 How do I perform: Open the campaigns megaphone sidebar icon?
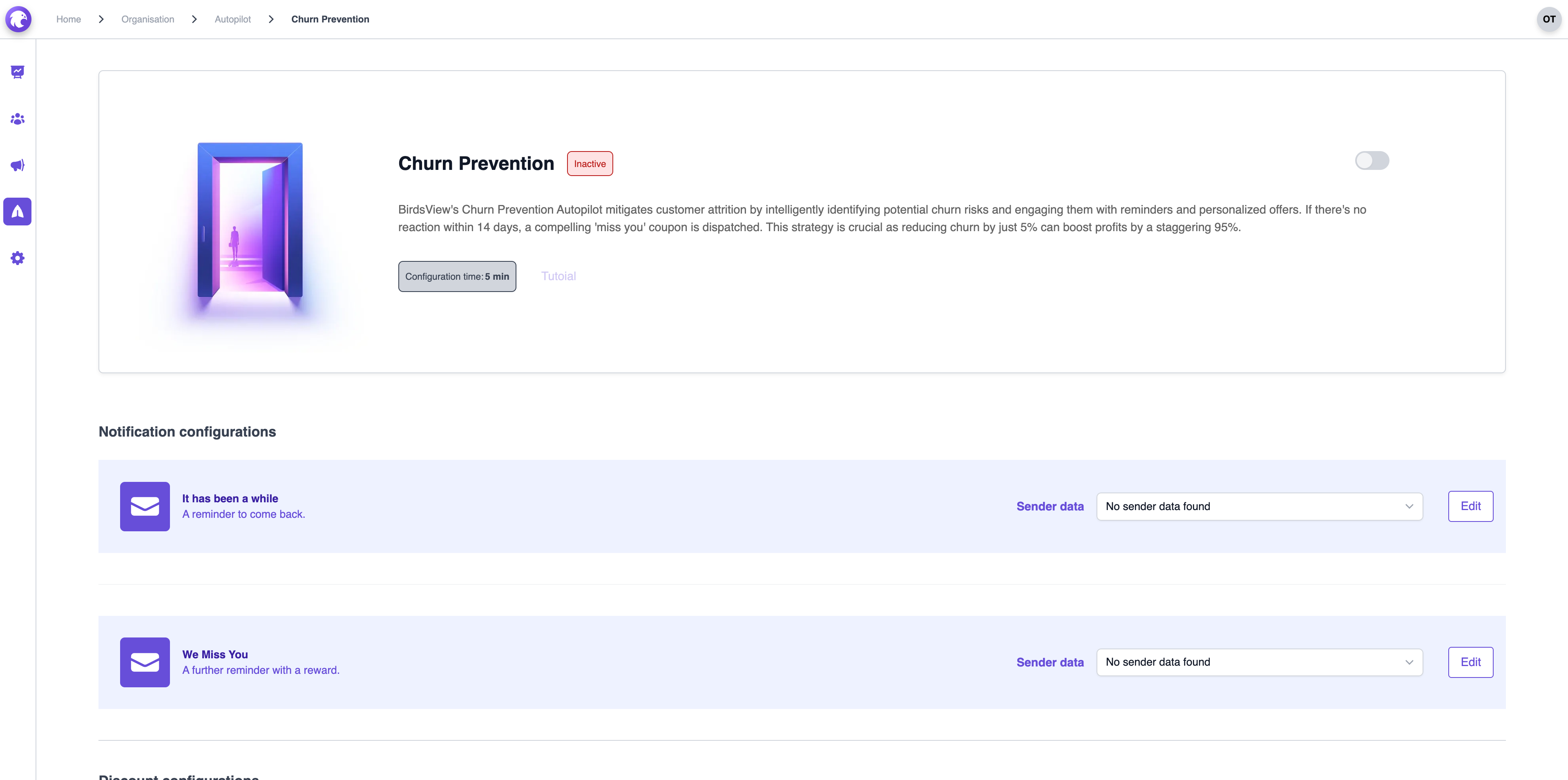point(18,165)
